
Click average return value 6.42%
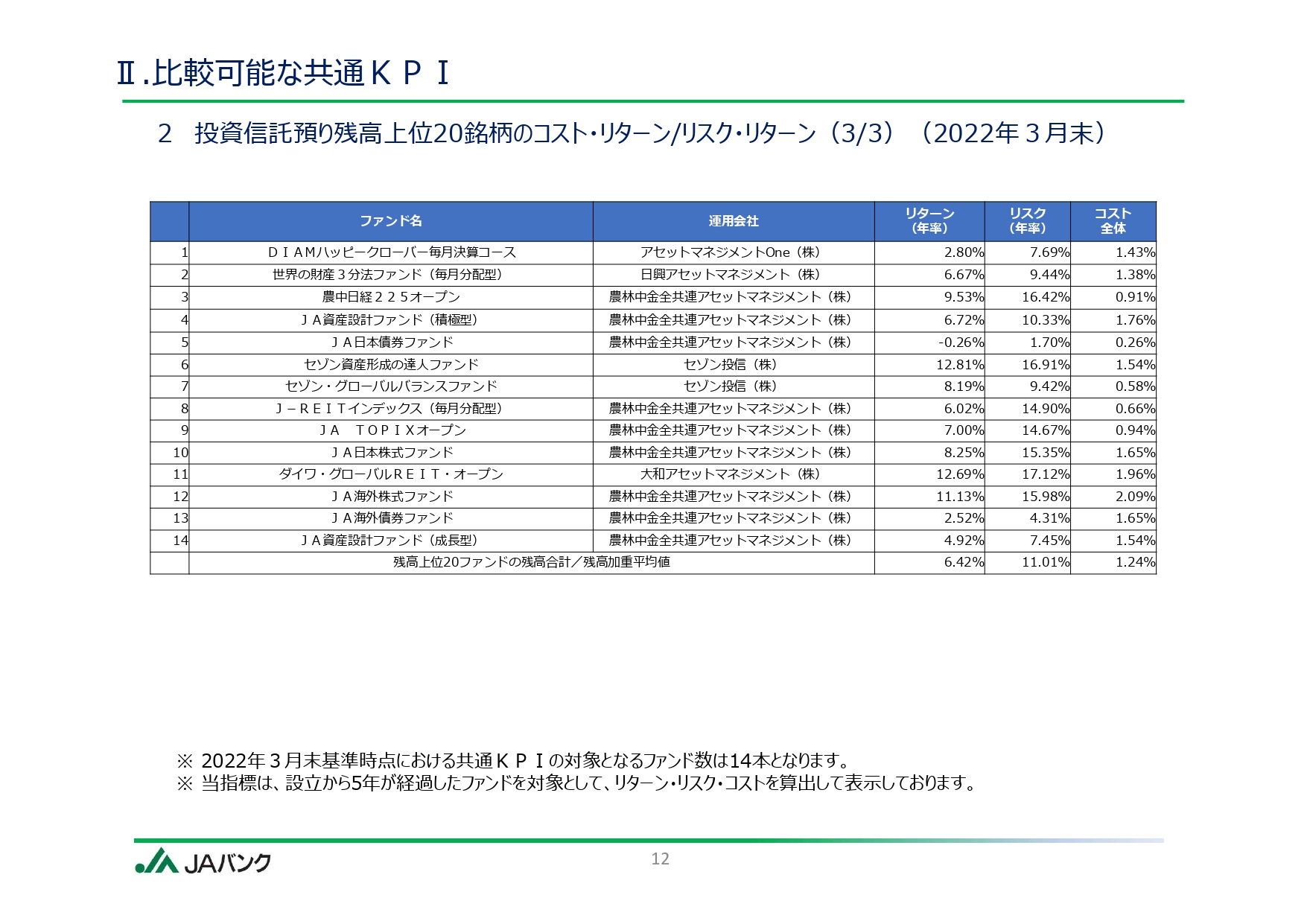click(x=964, y=562)
